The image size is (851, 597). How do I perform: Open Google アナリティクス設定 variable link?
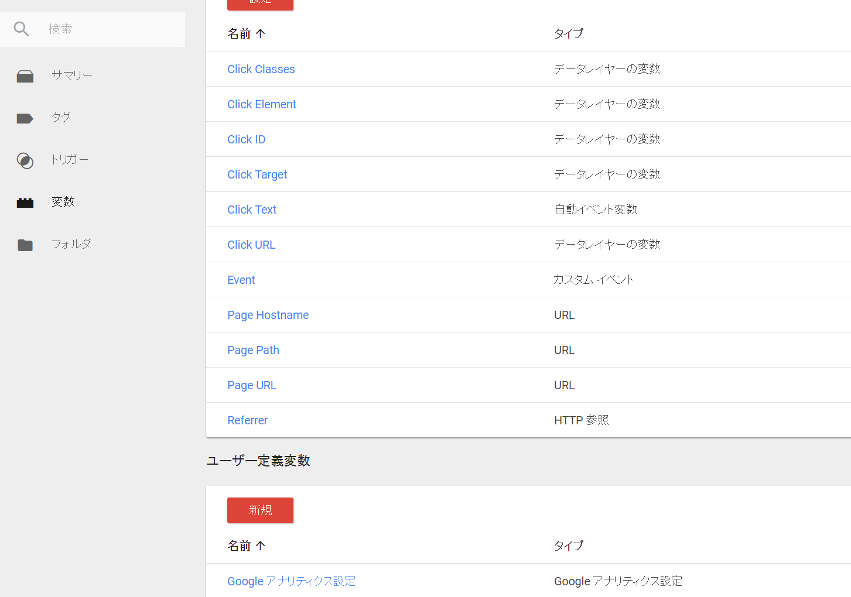pos(291,581)
